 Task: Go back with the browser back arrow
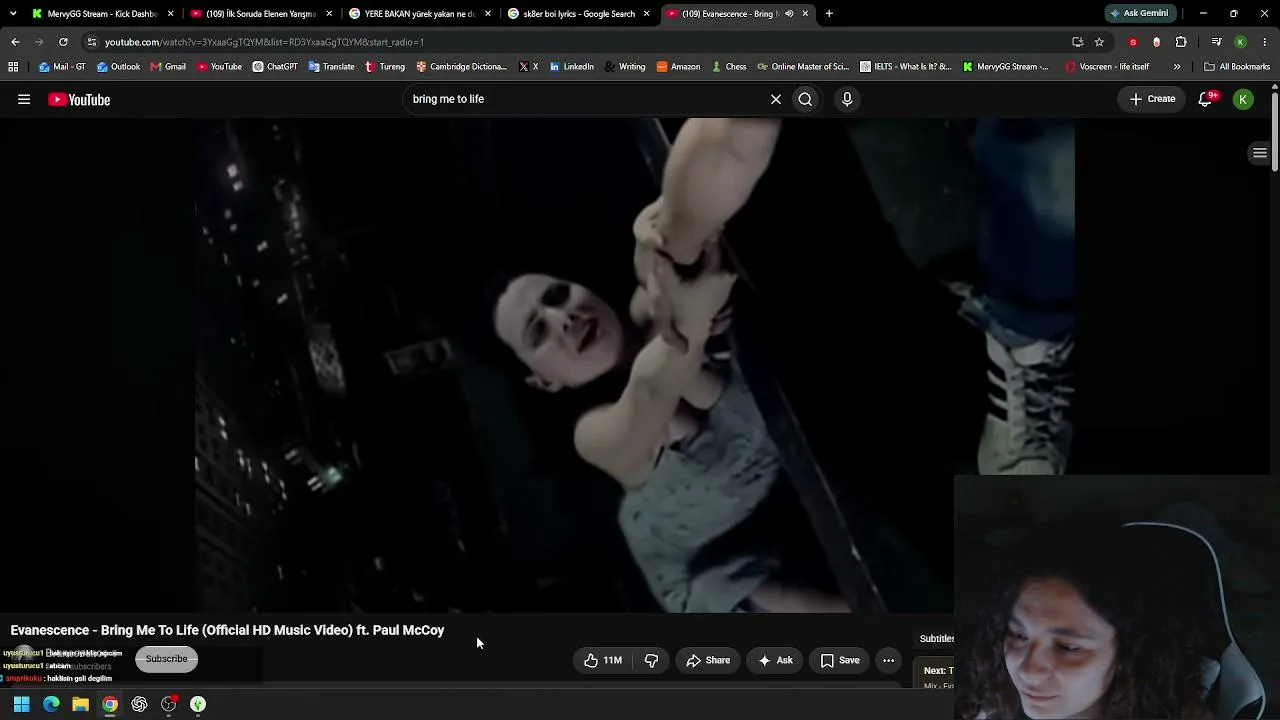pyautogui.click(x=15, y=42)
